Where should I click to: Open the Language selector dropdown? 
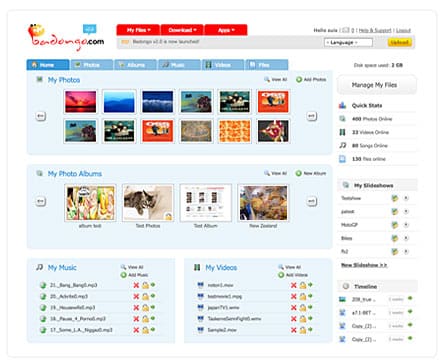348,43
